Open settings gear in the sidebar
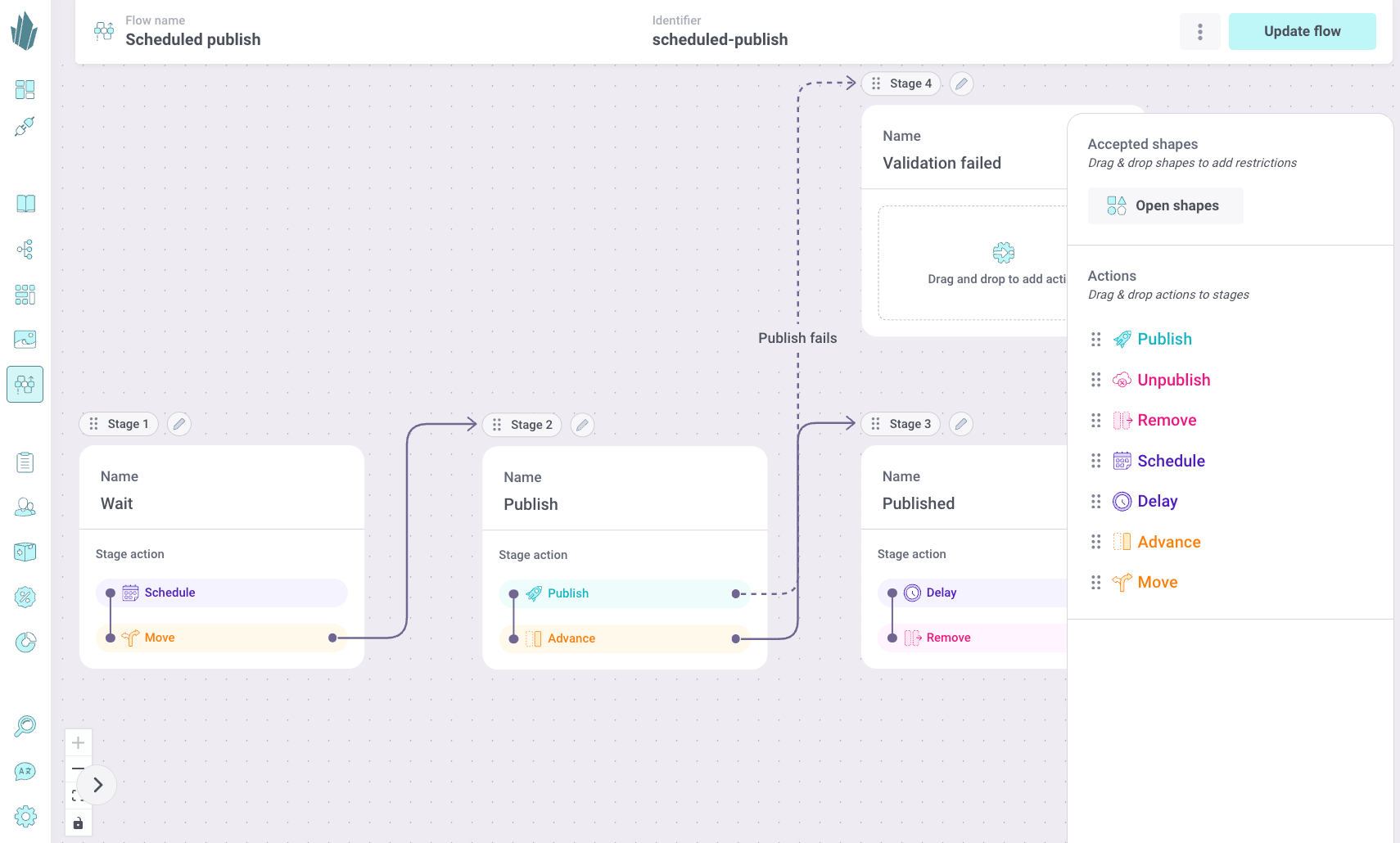Viewport: 1400px width, 843px height. click(25, 816)
